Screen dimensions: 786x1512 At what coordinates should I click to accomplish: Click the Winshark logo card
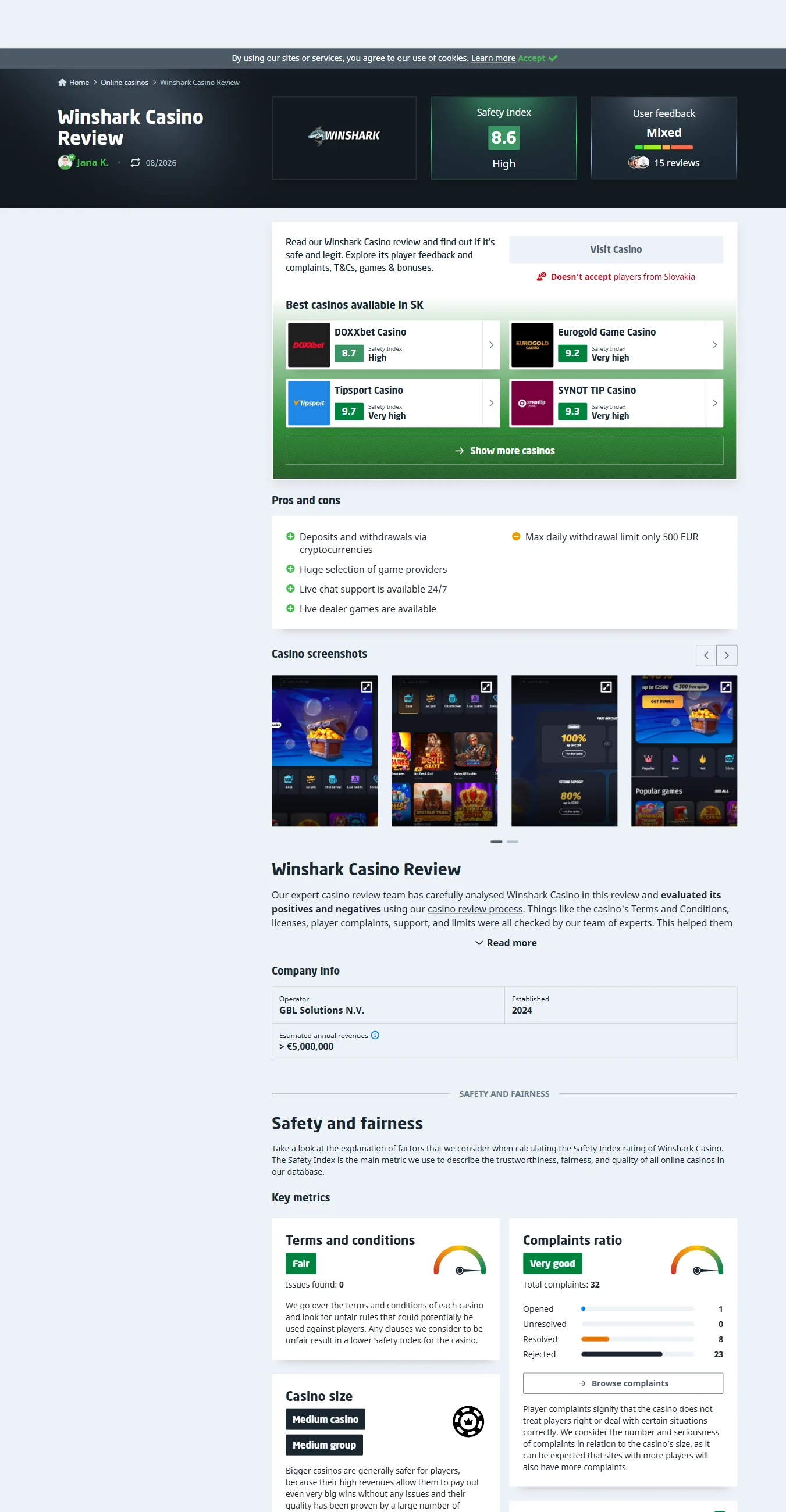(x=344, y=138)
